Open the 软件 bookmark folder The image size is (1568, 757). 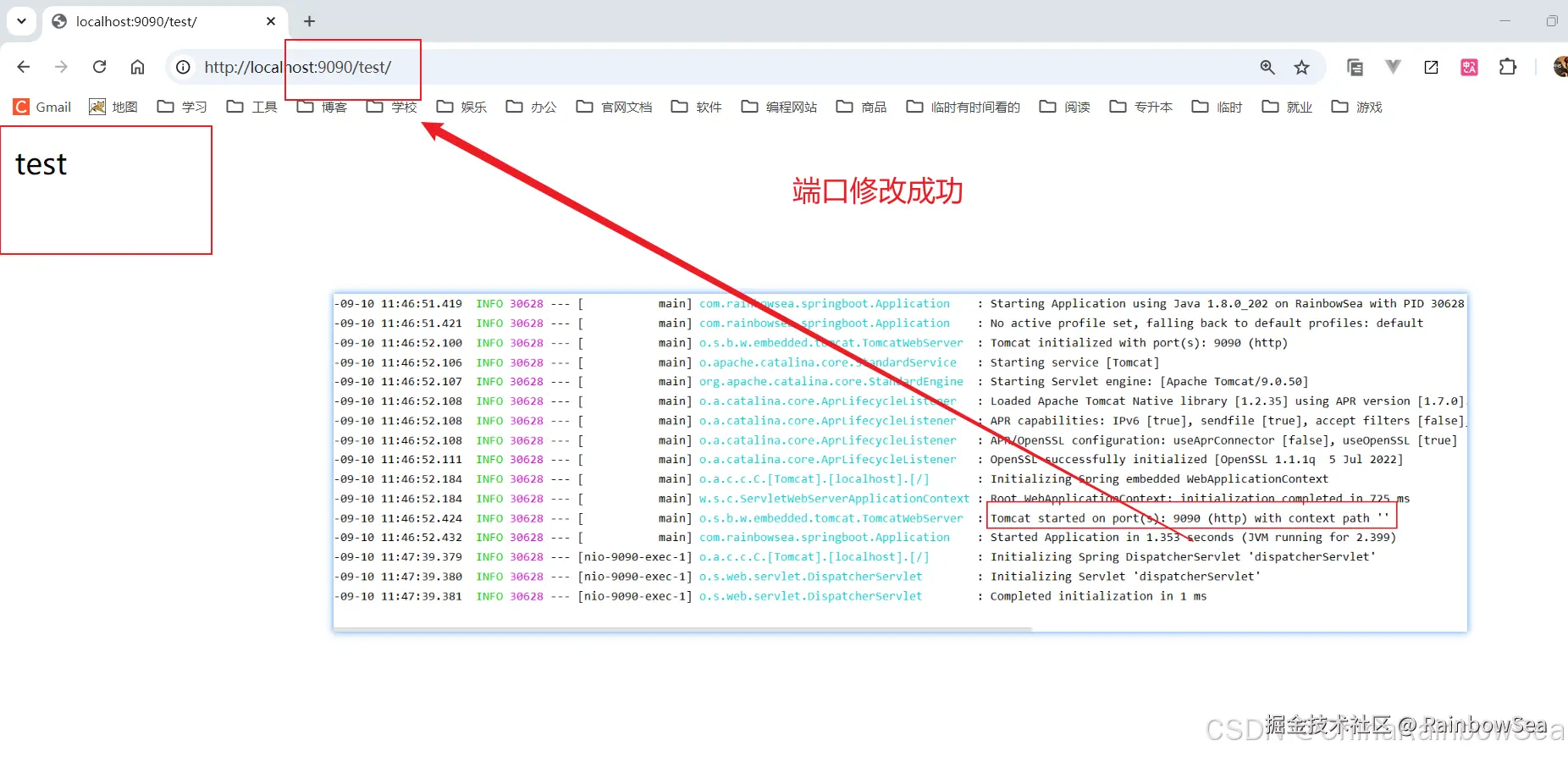click(696, 107)
